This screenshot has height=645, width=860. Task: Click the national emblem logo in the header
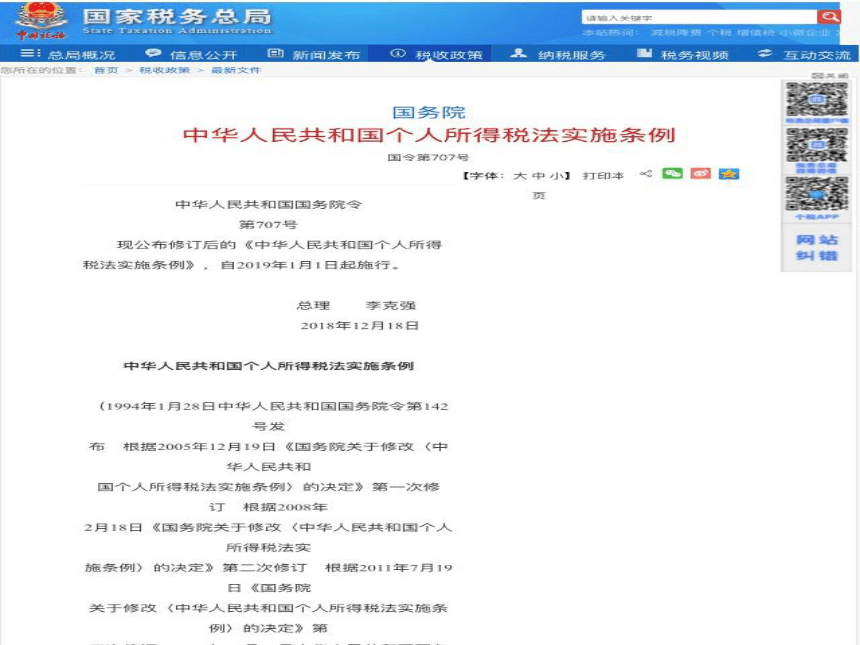(41, 21)
